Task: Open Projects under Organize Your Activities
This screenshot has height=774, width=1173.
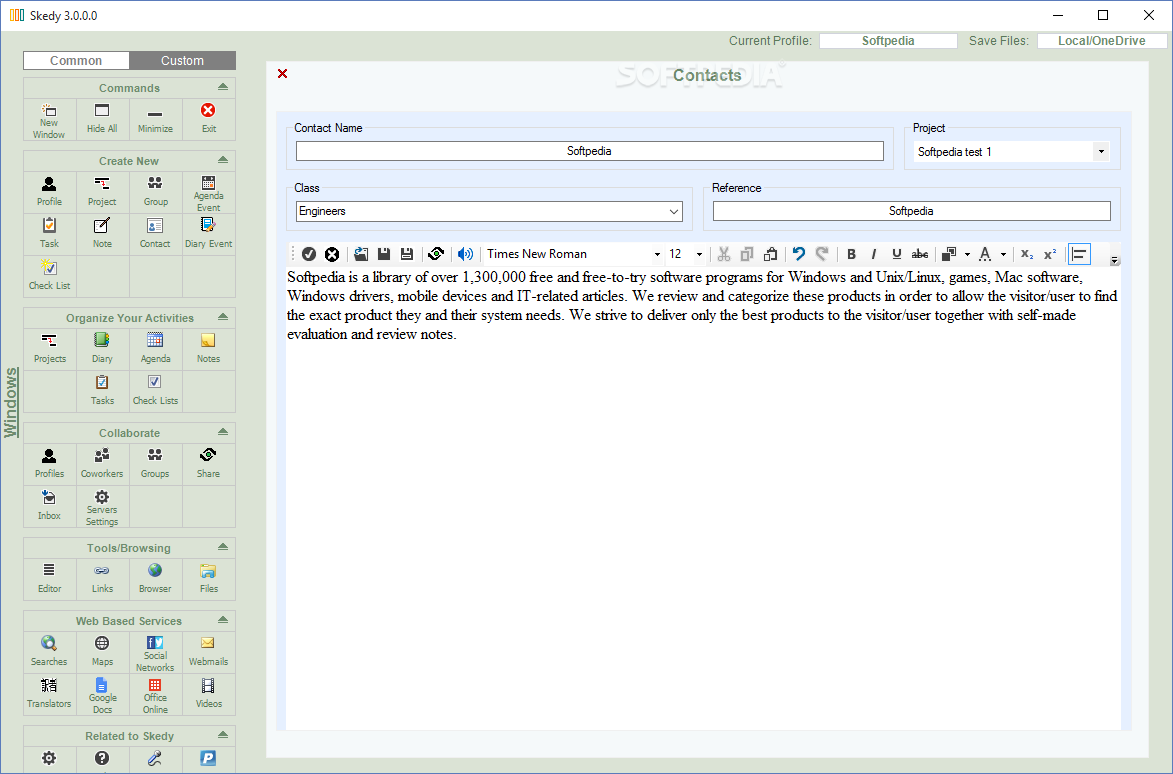Action: pyautogui.click(x=49, y=348)
